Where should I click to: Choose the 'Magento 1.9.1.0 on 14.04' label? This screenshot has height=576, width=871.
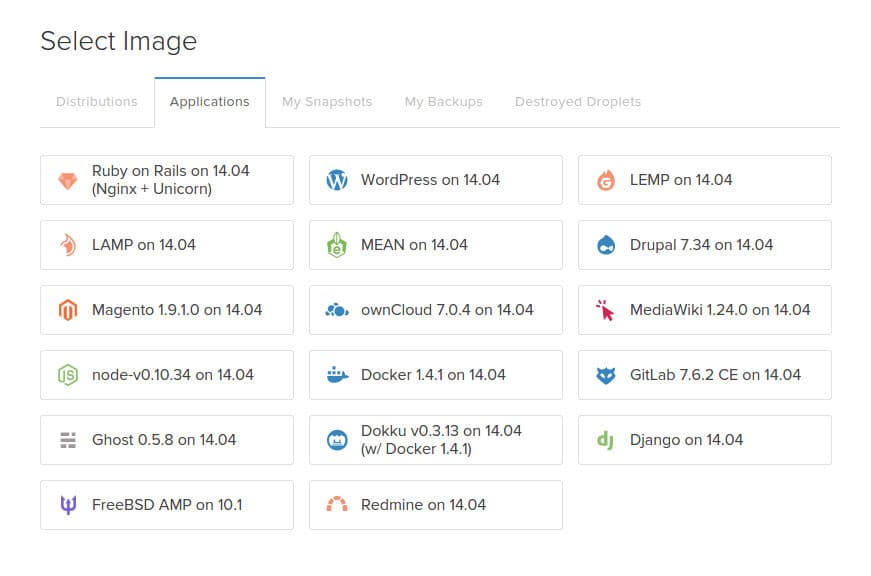coord(177,310)
